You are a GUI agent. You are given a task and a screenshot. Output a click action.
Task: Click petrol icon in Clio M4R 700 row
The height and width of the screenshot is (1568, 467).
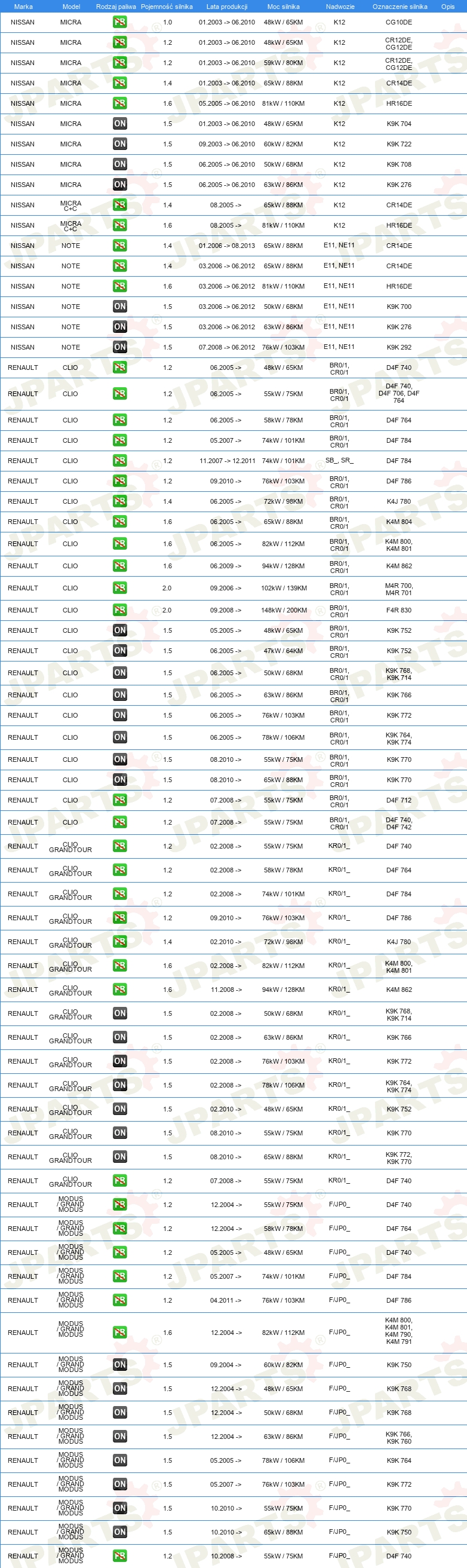click(120, 588)
